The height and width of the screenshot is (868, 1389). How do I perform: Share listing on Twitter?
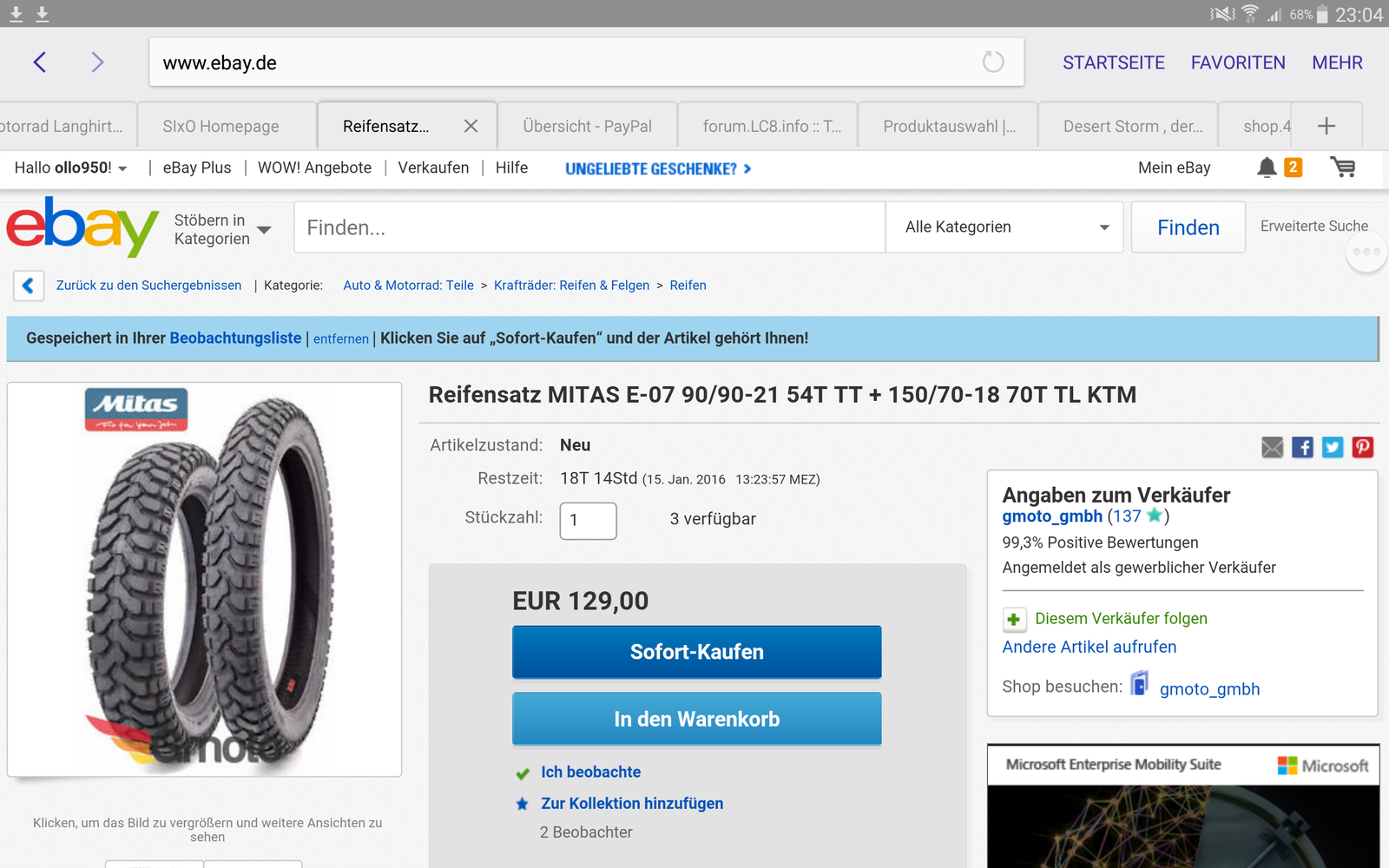click(1333, 447)
